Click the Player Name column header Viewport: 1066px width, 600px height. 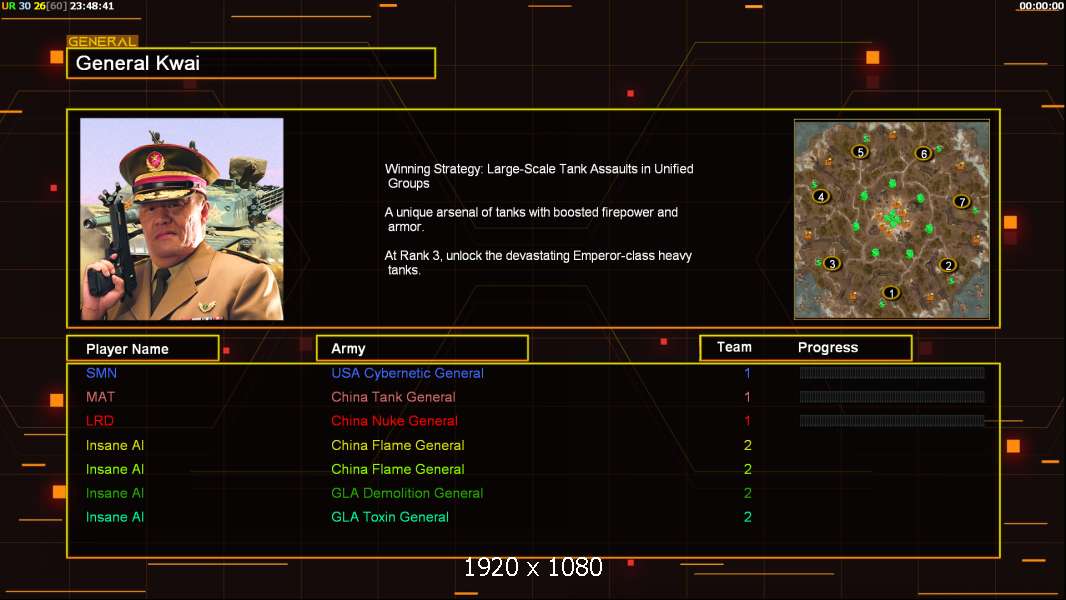point(143,349)
